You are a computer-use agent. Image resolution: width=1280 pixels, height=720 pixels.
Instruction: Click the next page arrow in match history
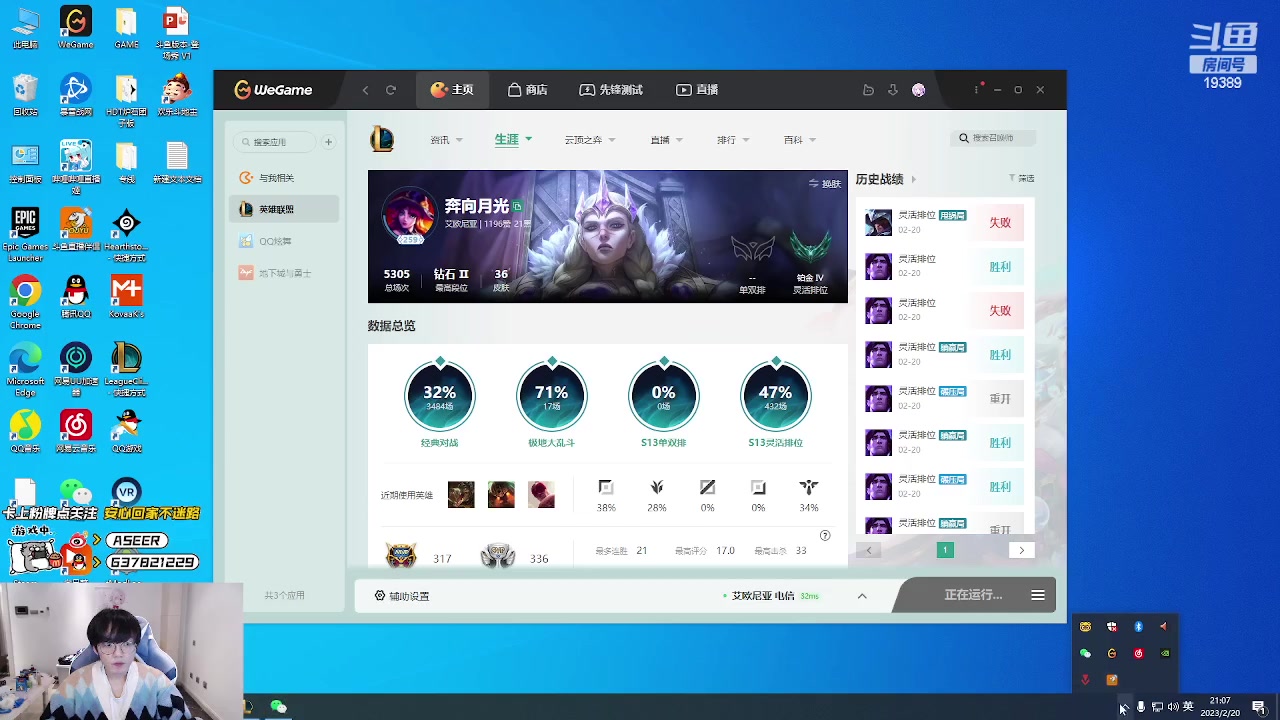click(1021, 549)
